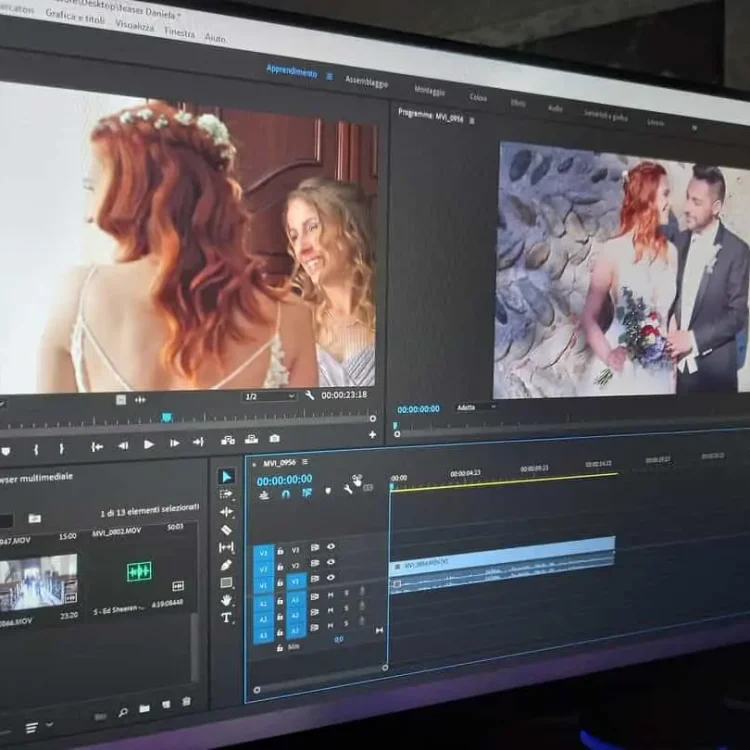Viewport: 750px width, 750px height.
Task: Select the Slip tool
Action: [226, 547]
